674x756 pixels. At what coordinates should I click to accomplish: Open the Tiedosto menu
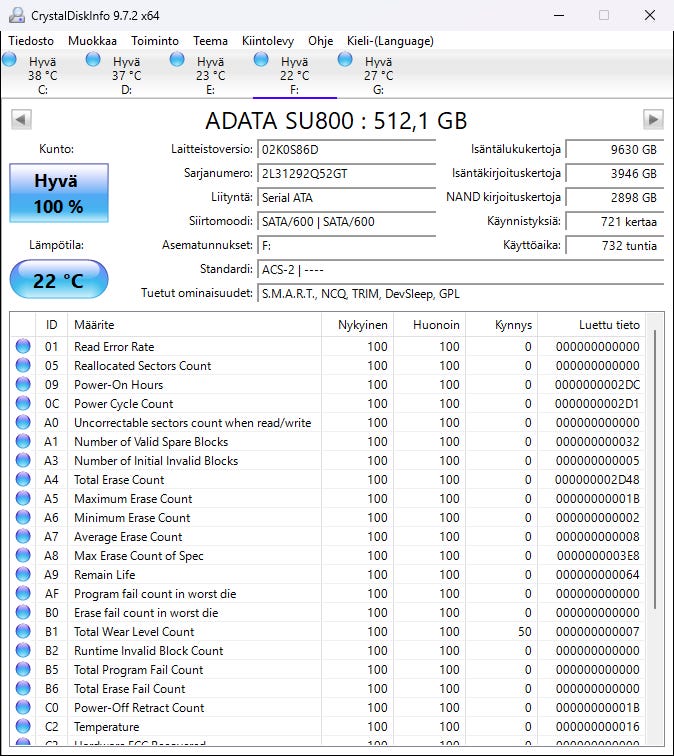click(x=31, y=41)
